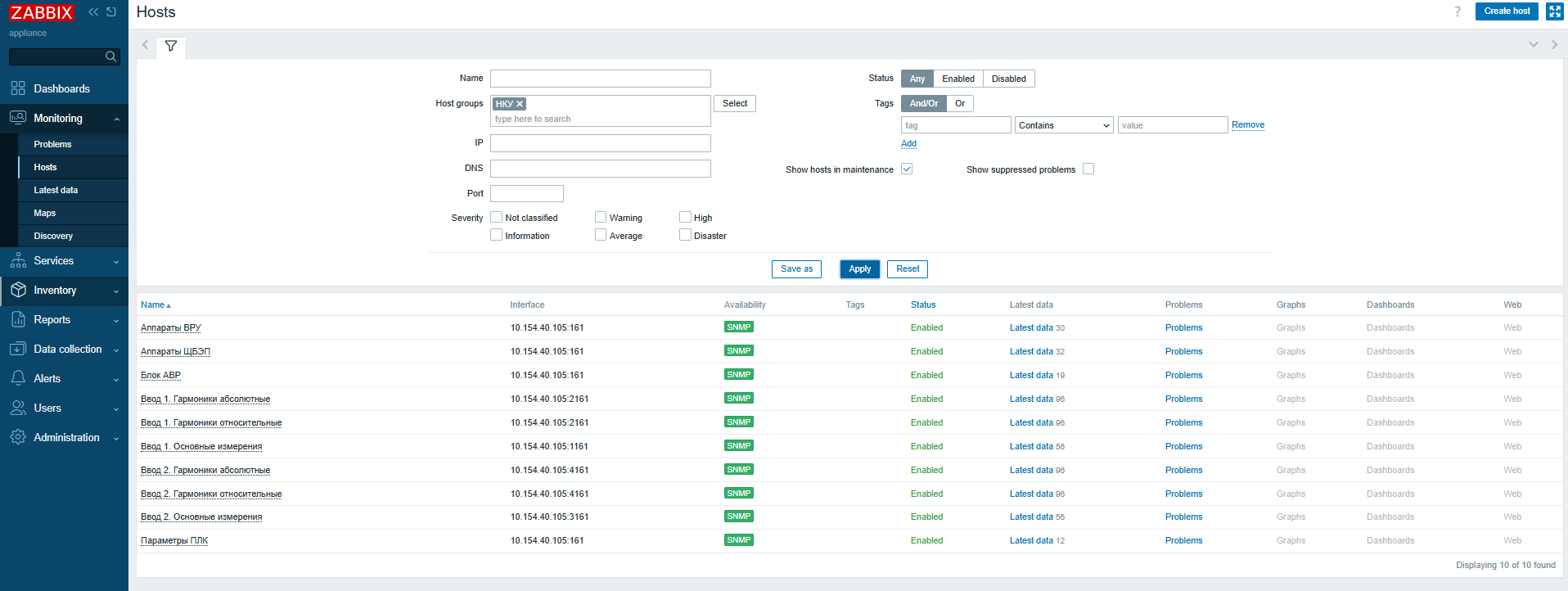Select Enabled status filter
This screenshot has height=591, width=1568.
pos(958,79)
